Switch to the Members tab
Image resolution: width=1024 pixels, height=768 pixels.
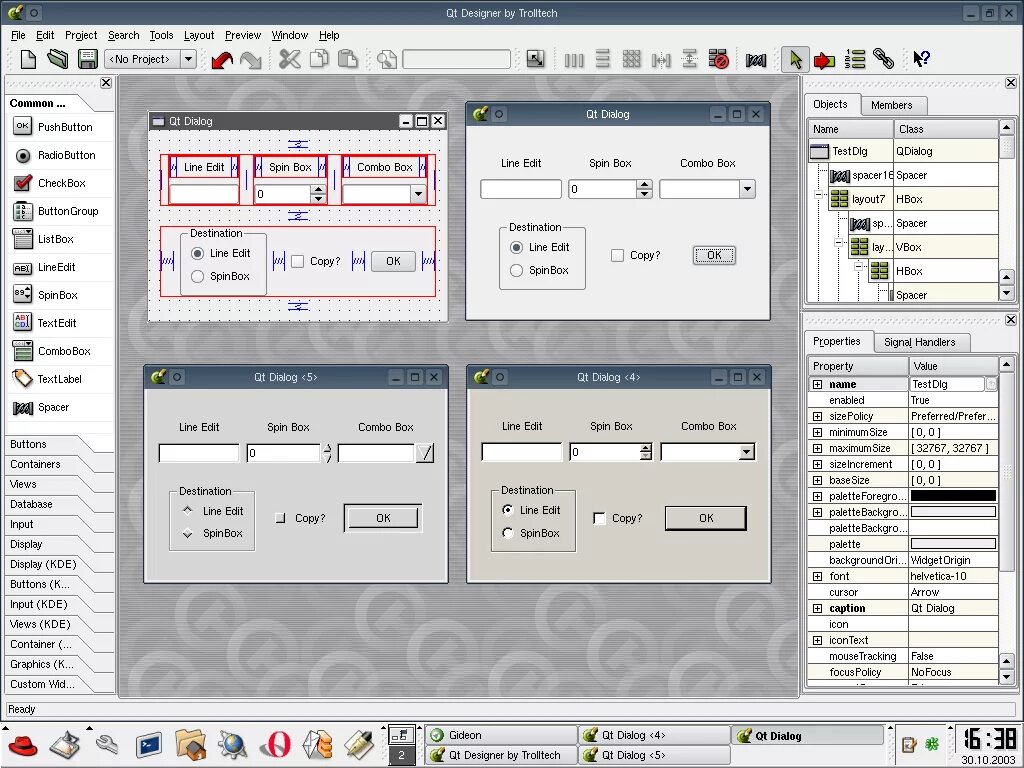point(891,105)
